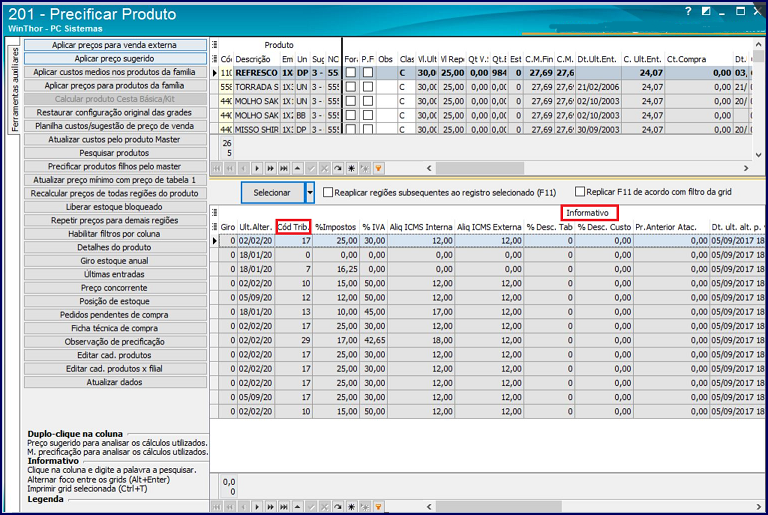This screenshot has height=515, width=768.
Task: Toggle P.F checkbox in second MOLHO SAK row
Action: [368, 115]
